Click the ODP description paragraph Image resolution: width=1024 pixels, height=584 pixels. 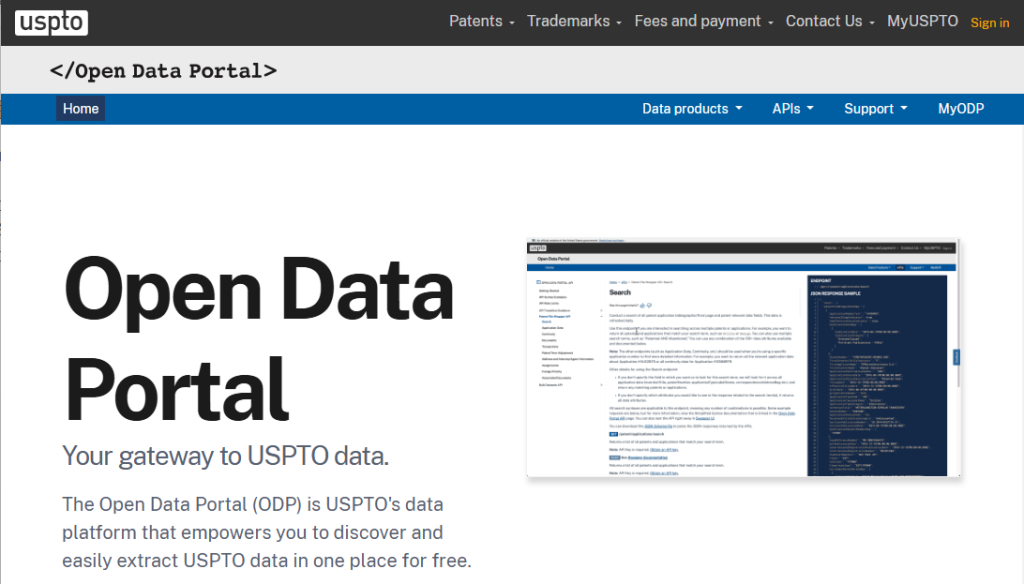pyautogui.click(x=266, y=532)
